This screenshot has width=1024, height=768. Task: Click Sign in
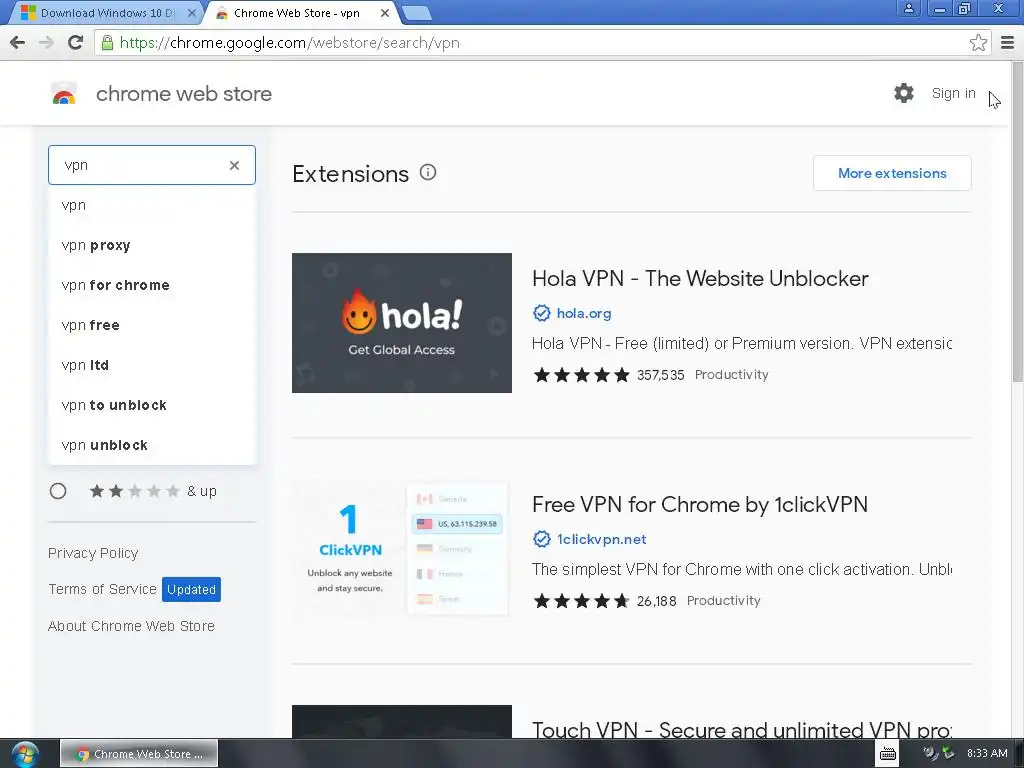953,93
